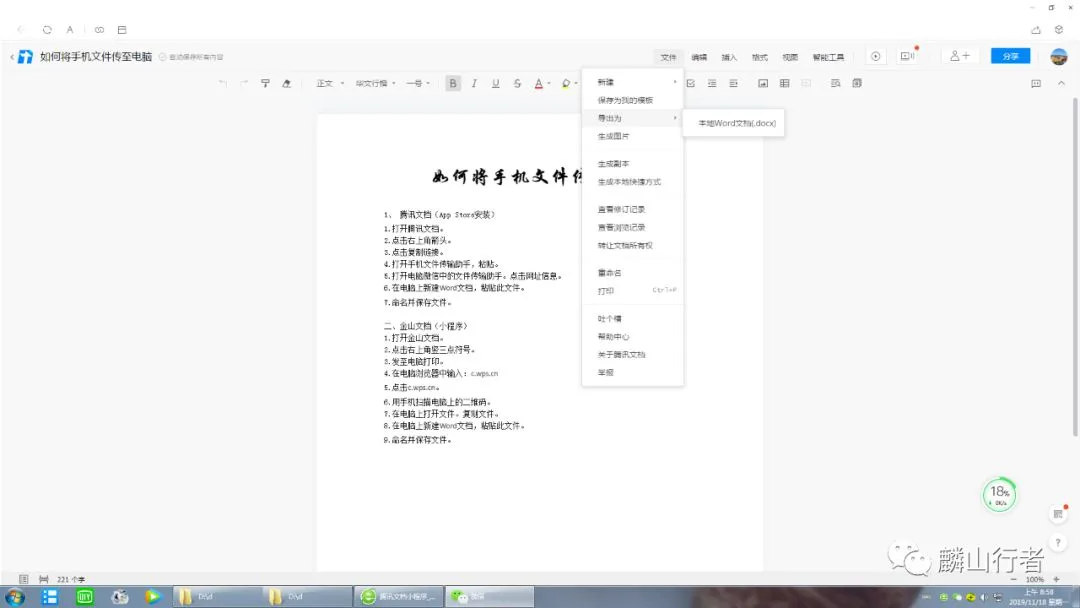Open the 视图 menu
1080x608 pixels.
pos(790,57)
